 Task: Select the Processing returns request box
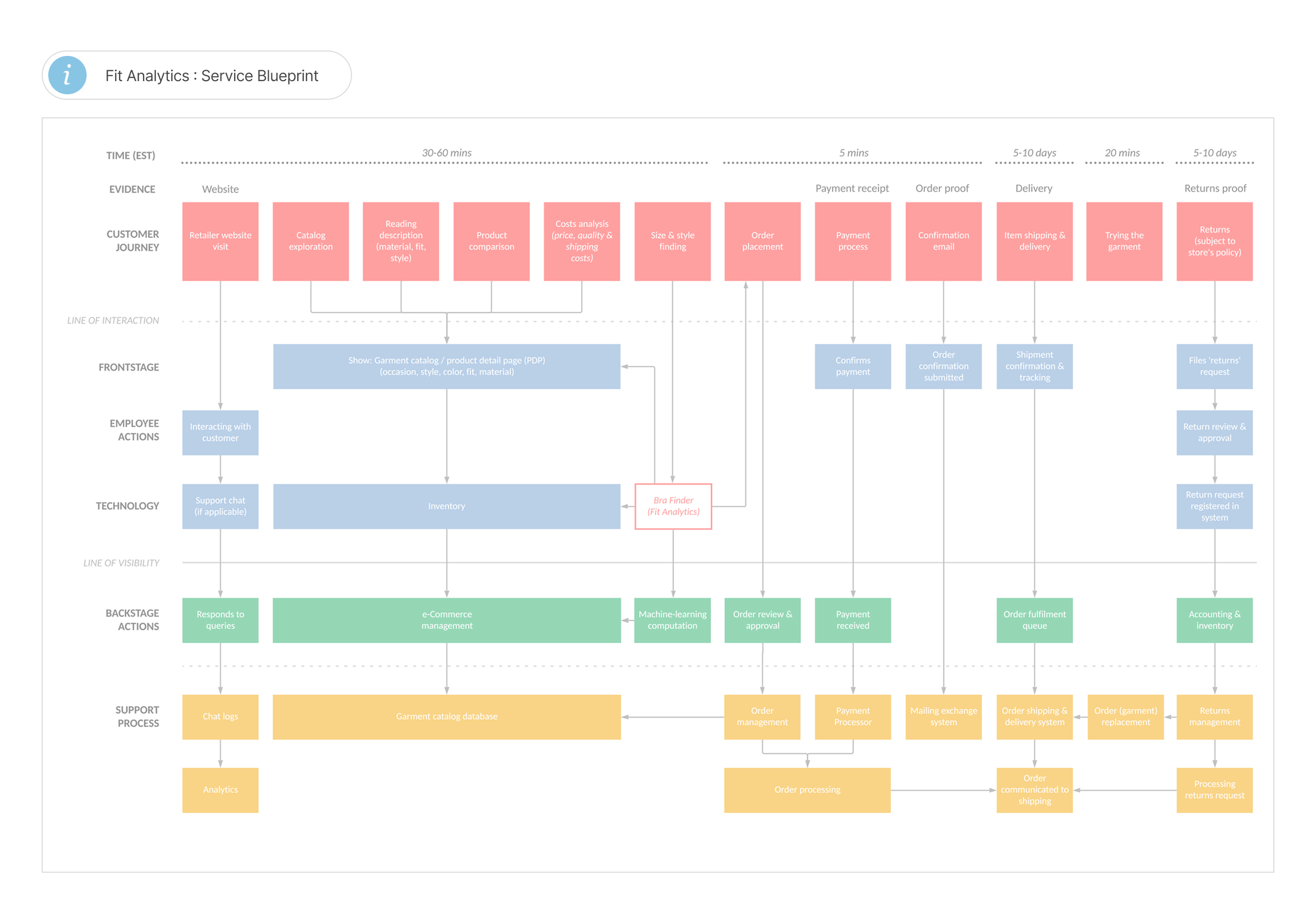[1215, 790]
